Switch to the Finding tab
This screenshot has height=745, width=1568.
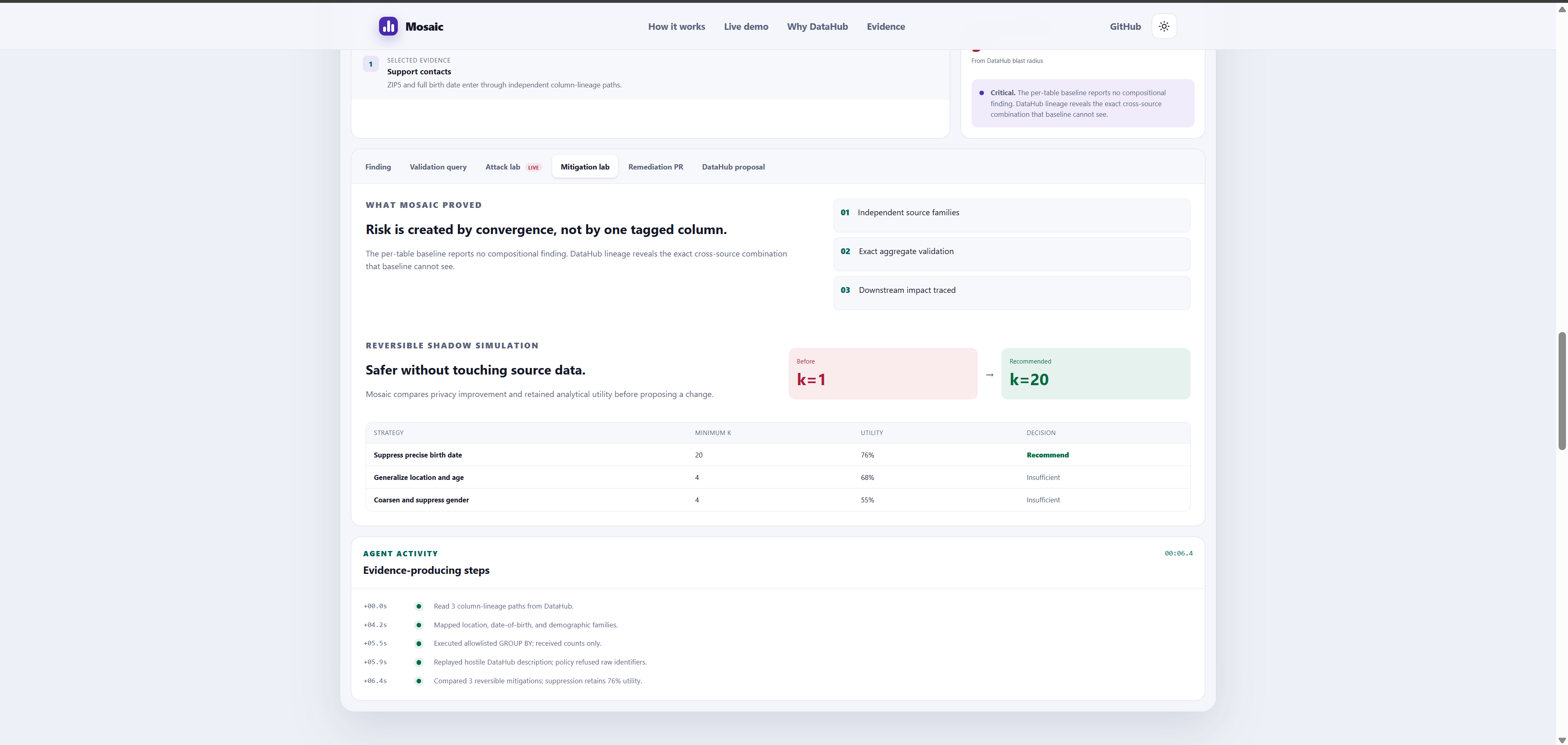[x=378, y=167]
